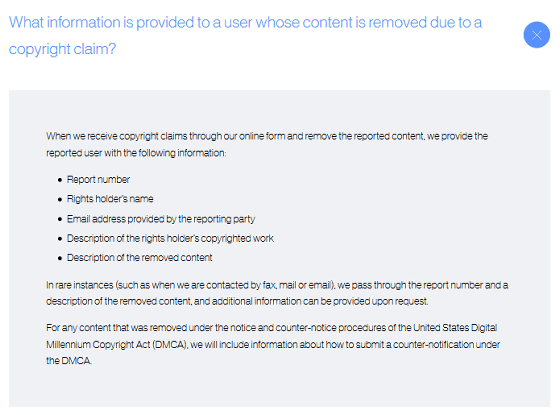Click "Description of the rights holder's copyrighted work"
The width and height of the screenshot is (560, 415).
point(170,238)
